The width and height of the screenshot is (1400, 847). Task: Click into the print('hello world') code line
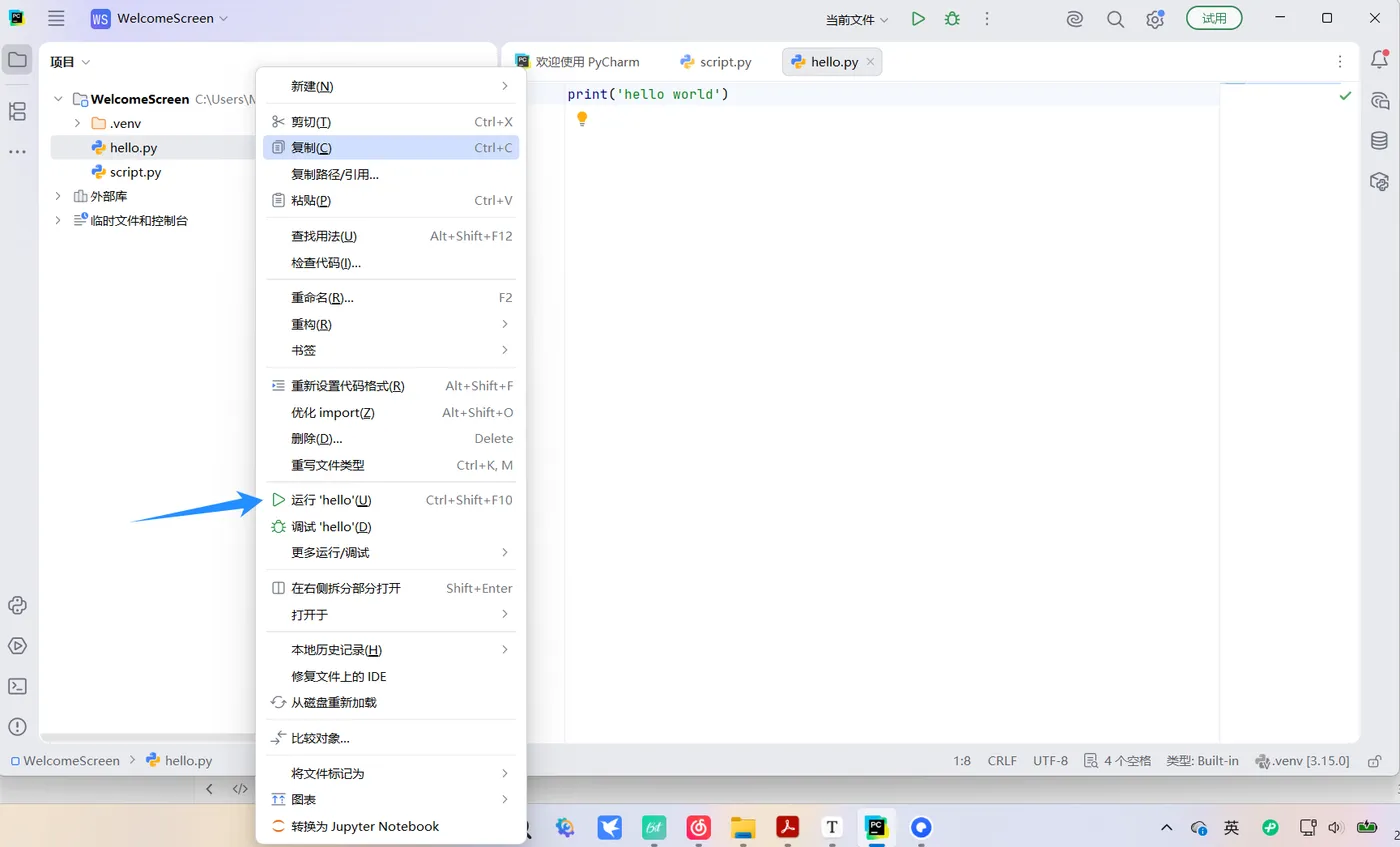tap(648, 94)
